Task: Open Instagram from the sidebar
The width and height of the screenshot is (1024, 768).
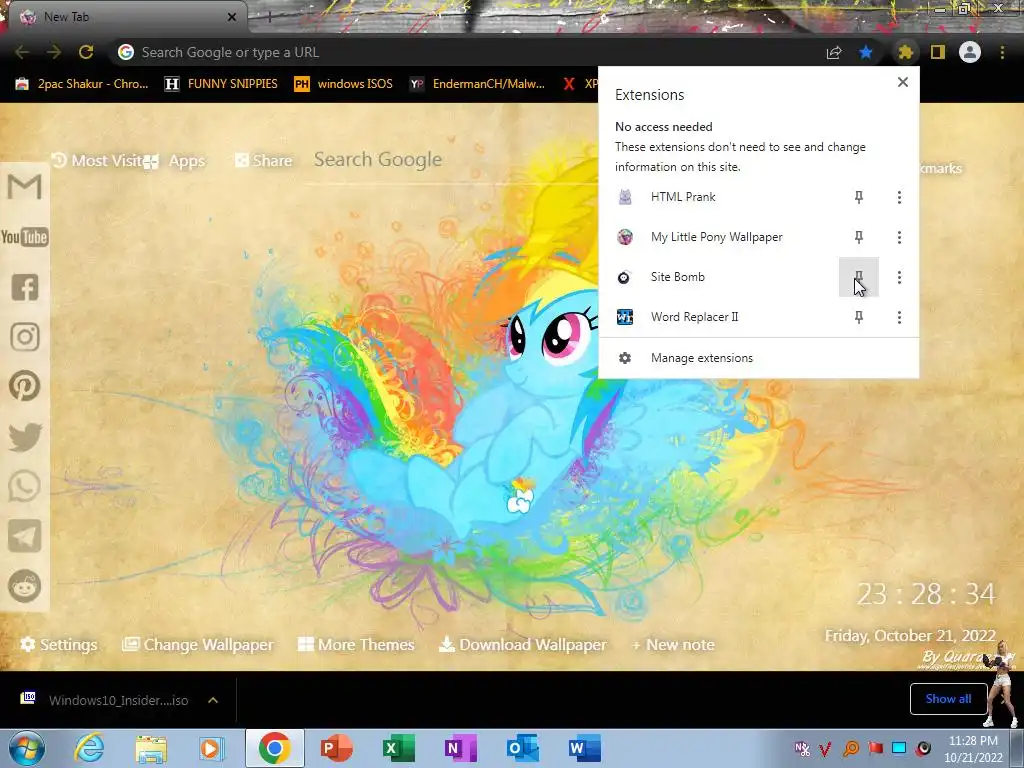Action: (25, 337)
